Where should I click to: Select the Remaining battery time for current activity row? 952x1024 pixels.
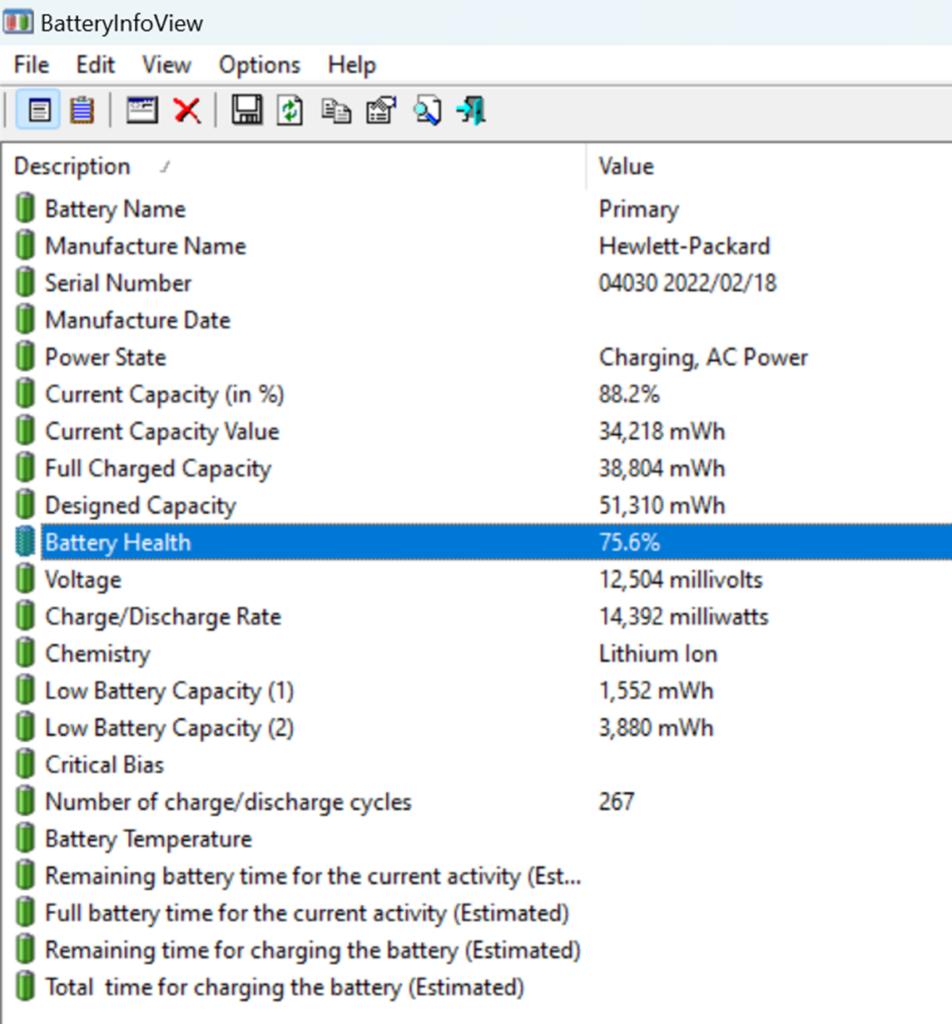[x=313, y=876]
